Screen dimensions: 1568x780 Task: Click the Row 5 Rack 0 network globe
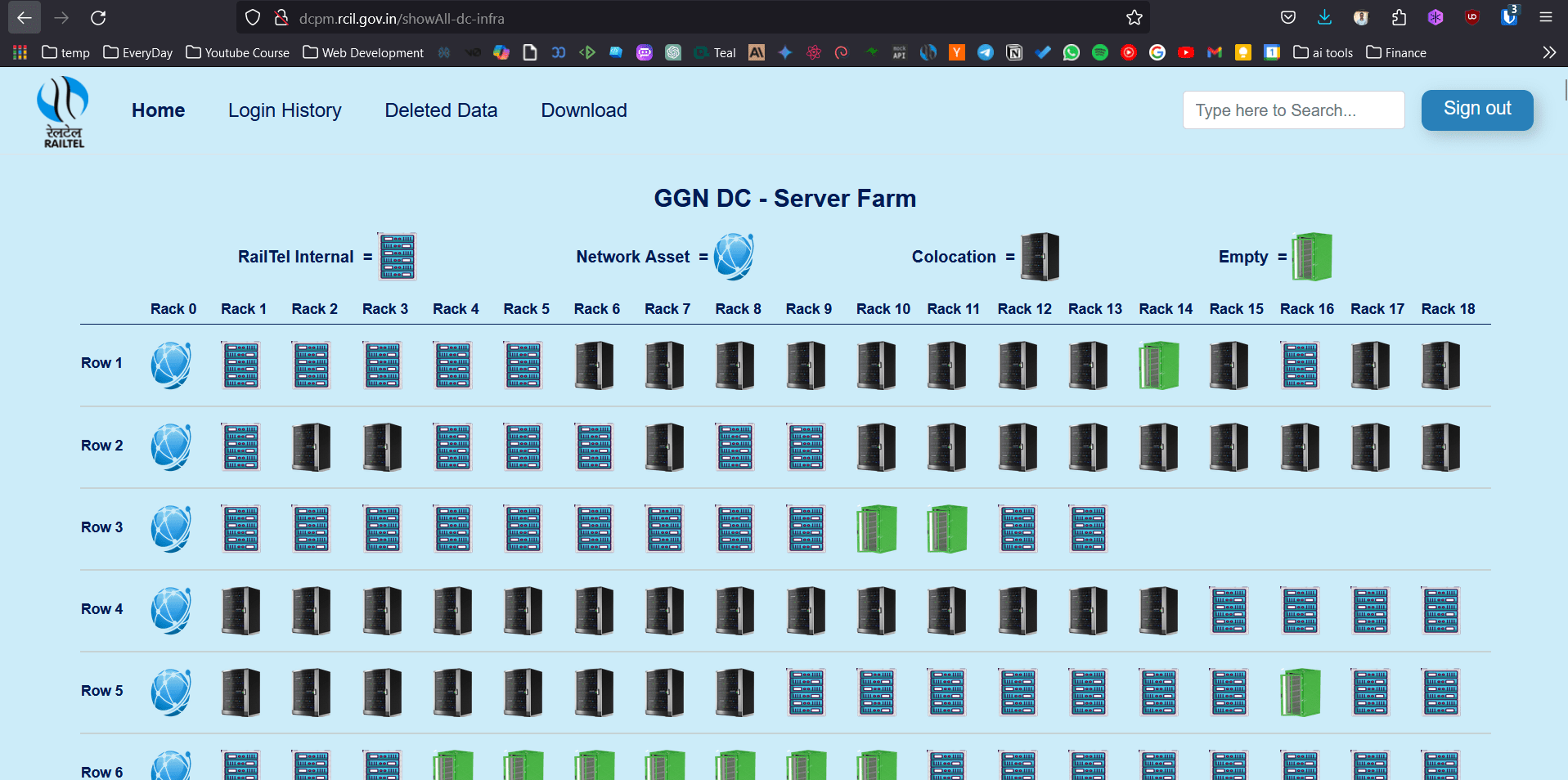click(x=171, y=692)
